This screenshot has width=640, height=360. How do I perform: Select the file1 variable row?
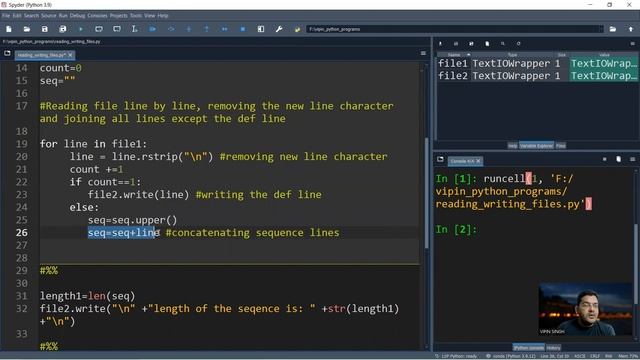pos(537,64)
